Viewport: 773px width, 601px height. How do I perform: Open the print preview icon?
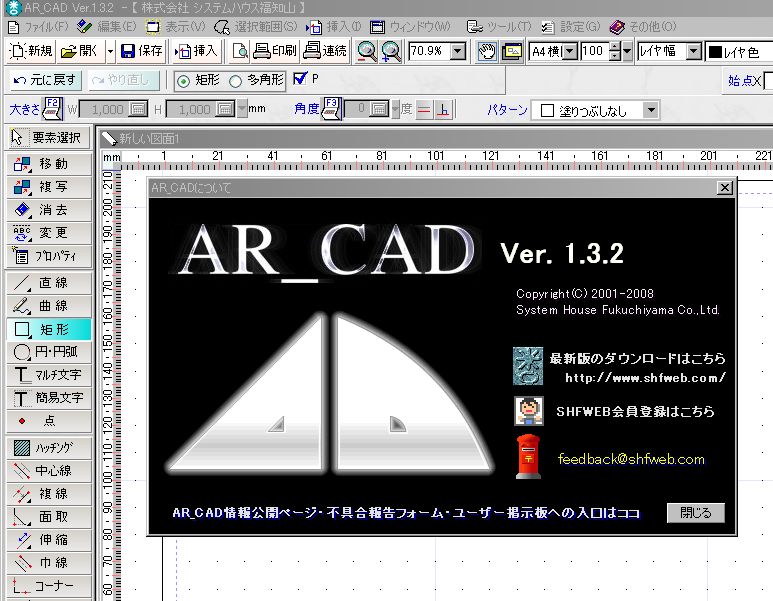click(240, 51)
